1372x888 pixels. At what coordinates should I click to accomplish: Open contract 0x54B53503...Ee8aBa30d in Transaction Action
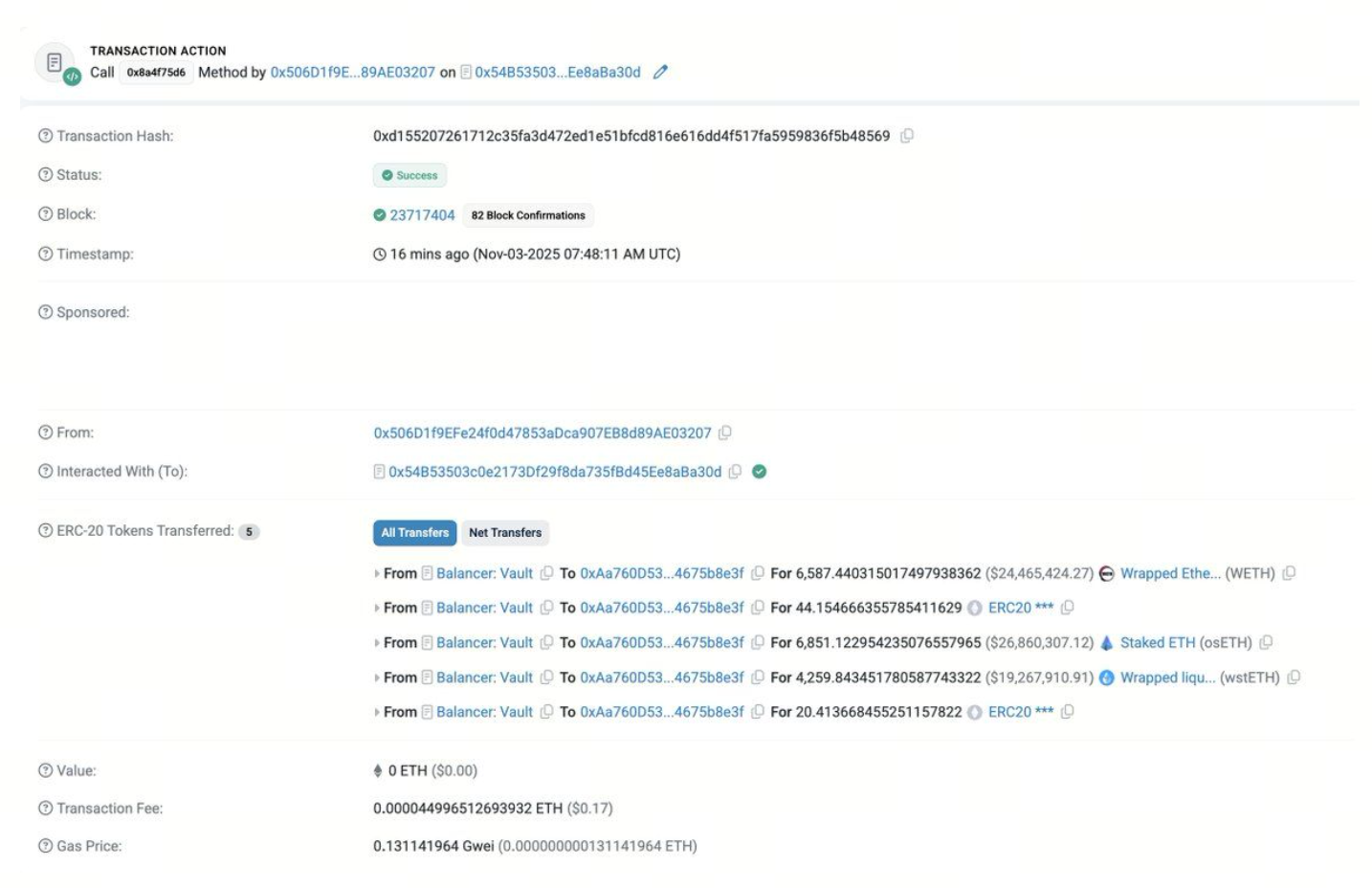point(558,72)
